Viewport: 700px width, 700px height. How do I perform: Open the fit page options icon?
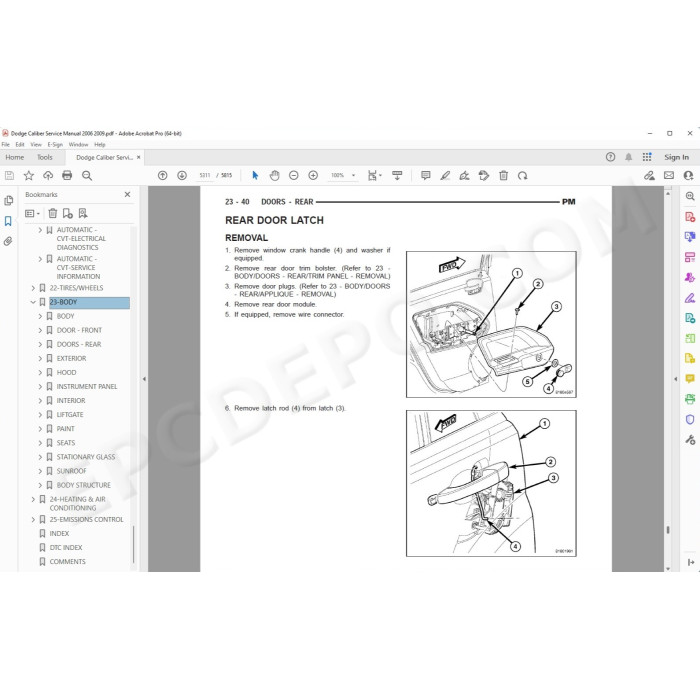[x=374, y=175]
